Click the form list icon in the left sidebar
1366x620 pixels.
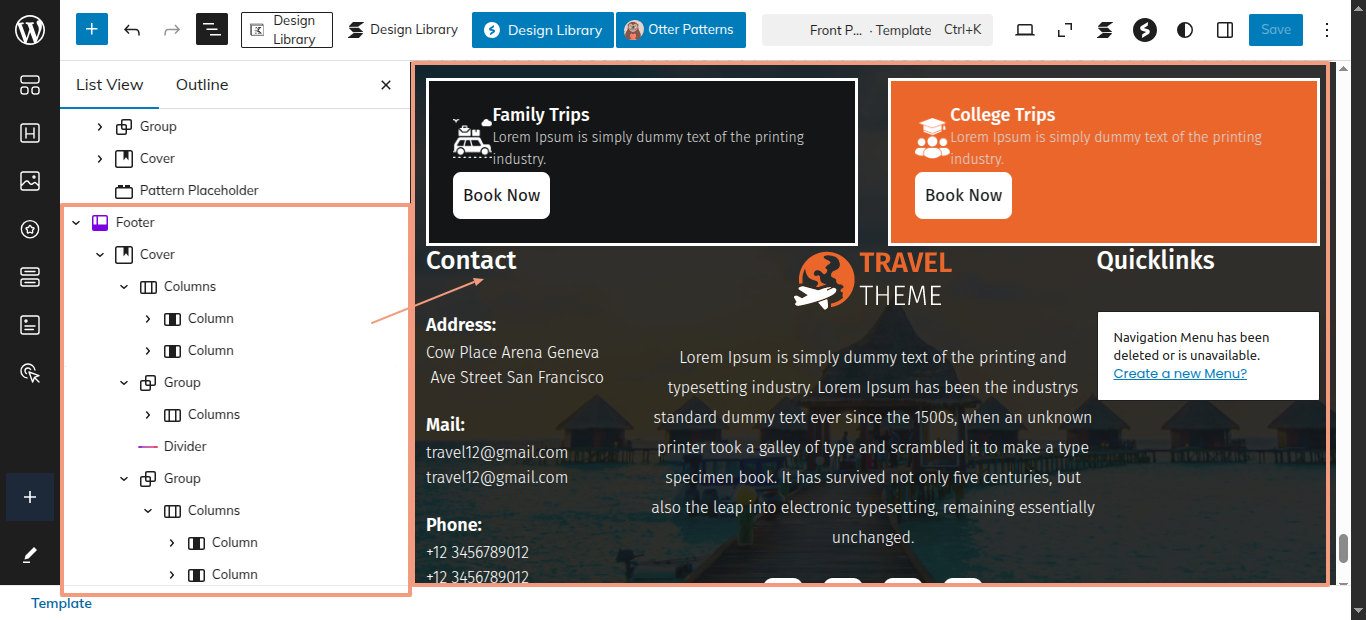click(x=30, y=325)
